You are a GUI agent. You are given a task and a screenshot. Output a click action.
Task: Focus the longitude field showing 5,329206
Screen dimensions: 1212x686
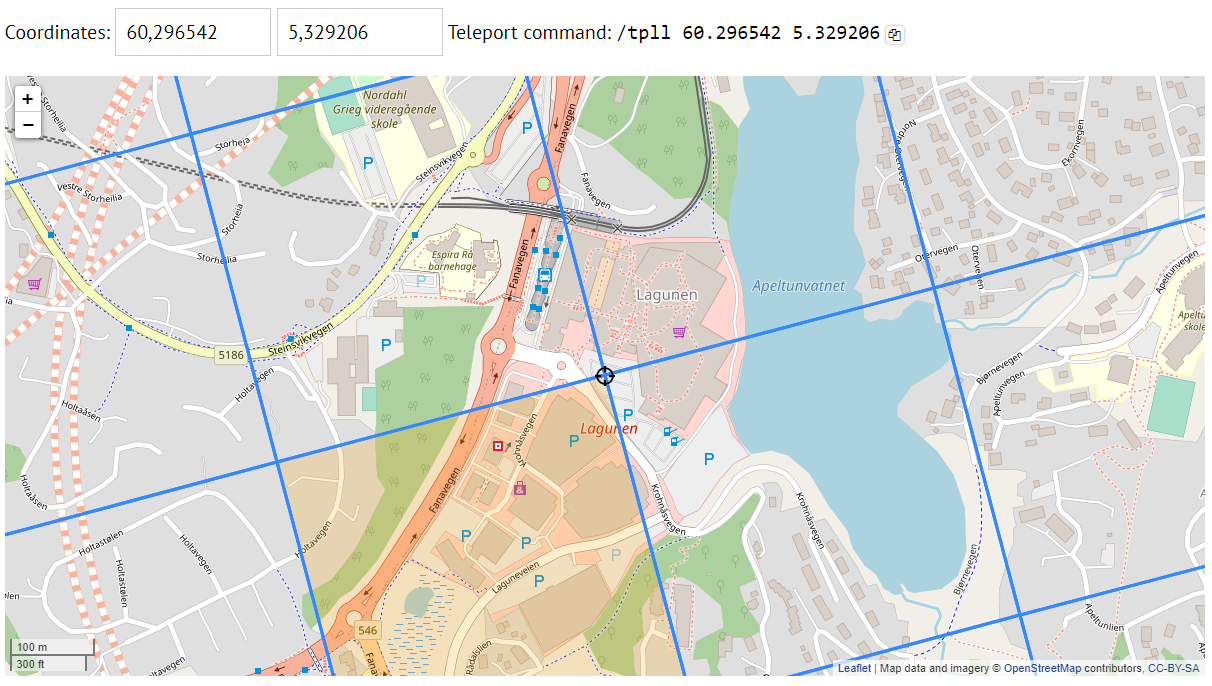coord(359,32)
